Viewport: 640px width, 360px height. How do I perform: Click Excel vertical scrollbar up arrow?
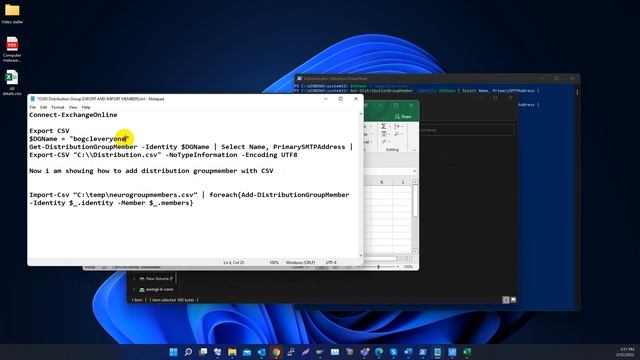[x=415, y=182]
